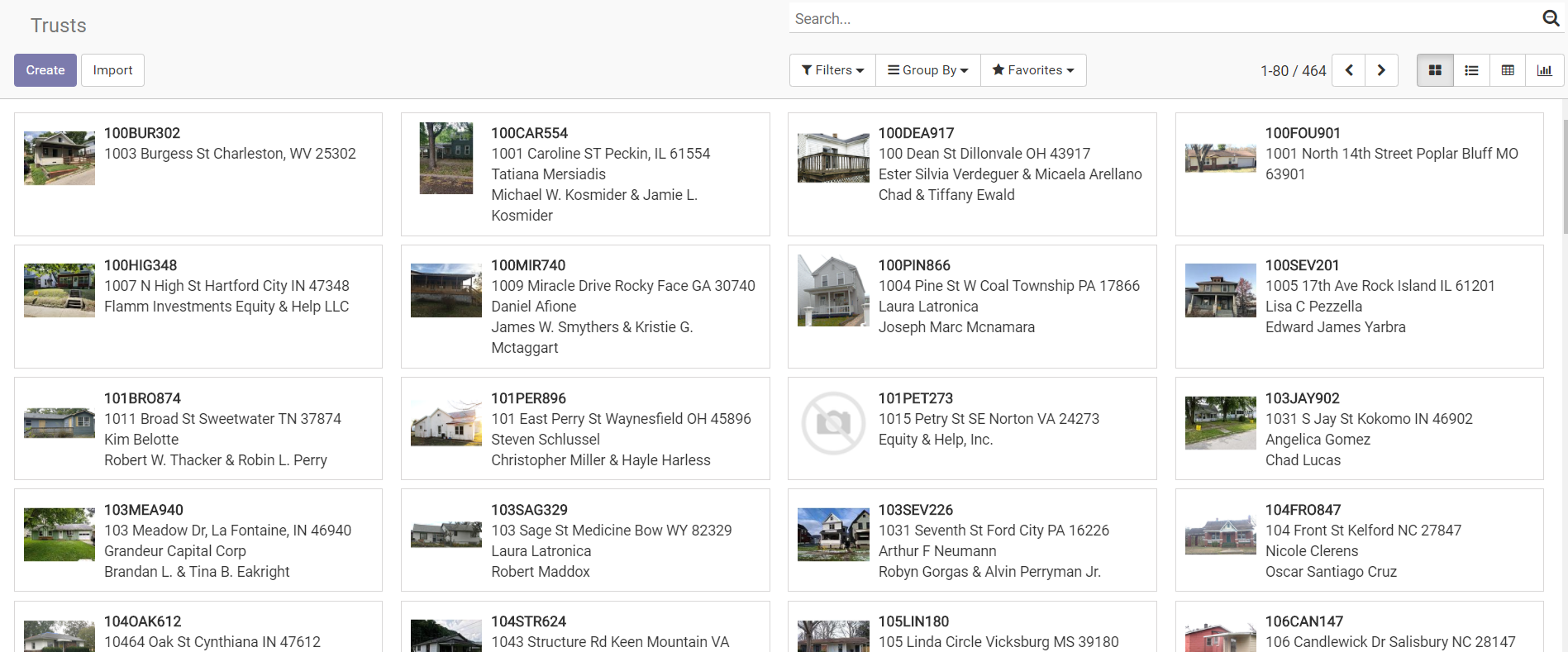Screen dimensions: 1568x652
Task: Open thumbnail of 100PIN866 property
Action: tap(833, 290)
